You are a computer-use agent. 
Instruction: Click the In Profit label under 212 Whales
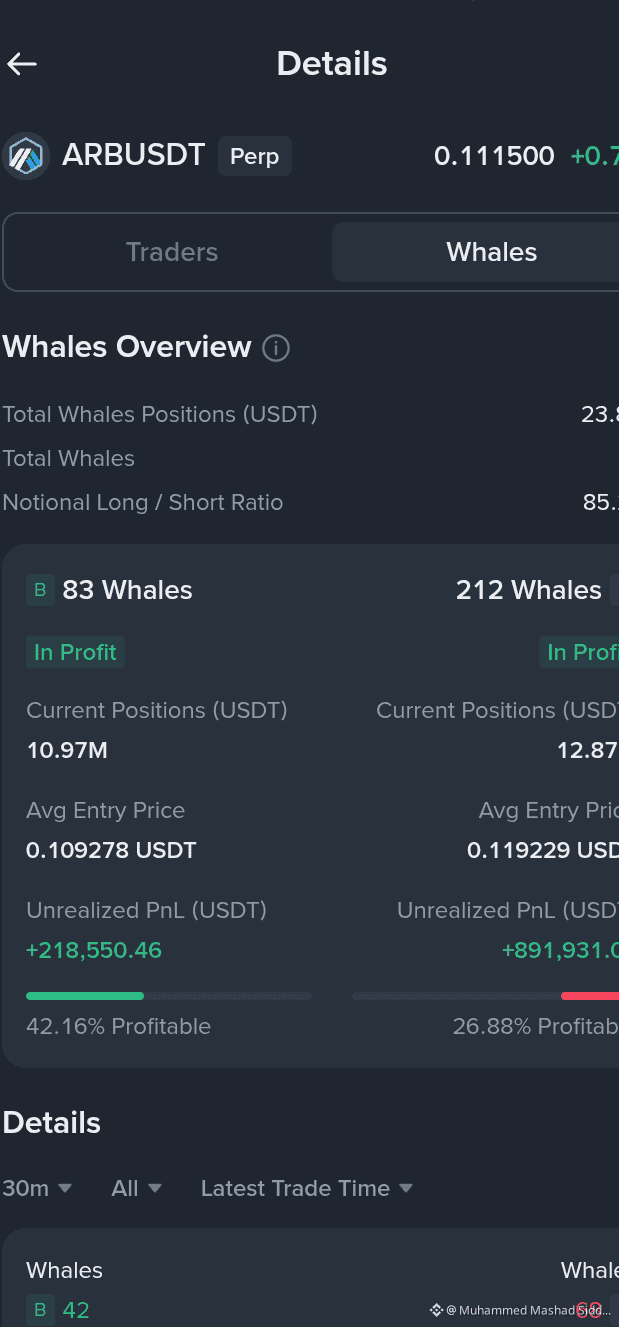[579, 652]
